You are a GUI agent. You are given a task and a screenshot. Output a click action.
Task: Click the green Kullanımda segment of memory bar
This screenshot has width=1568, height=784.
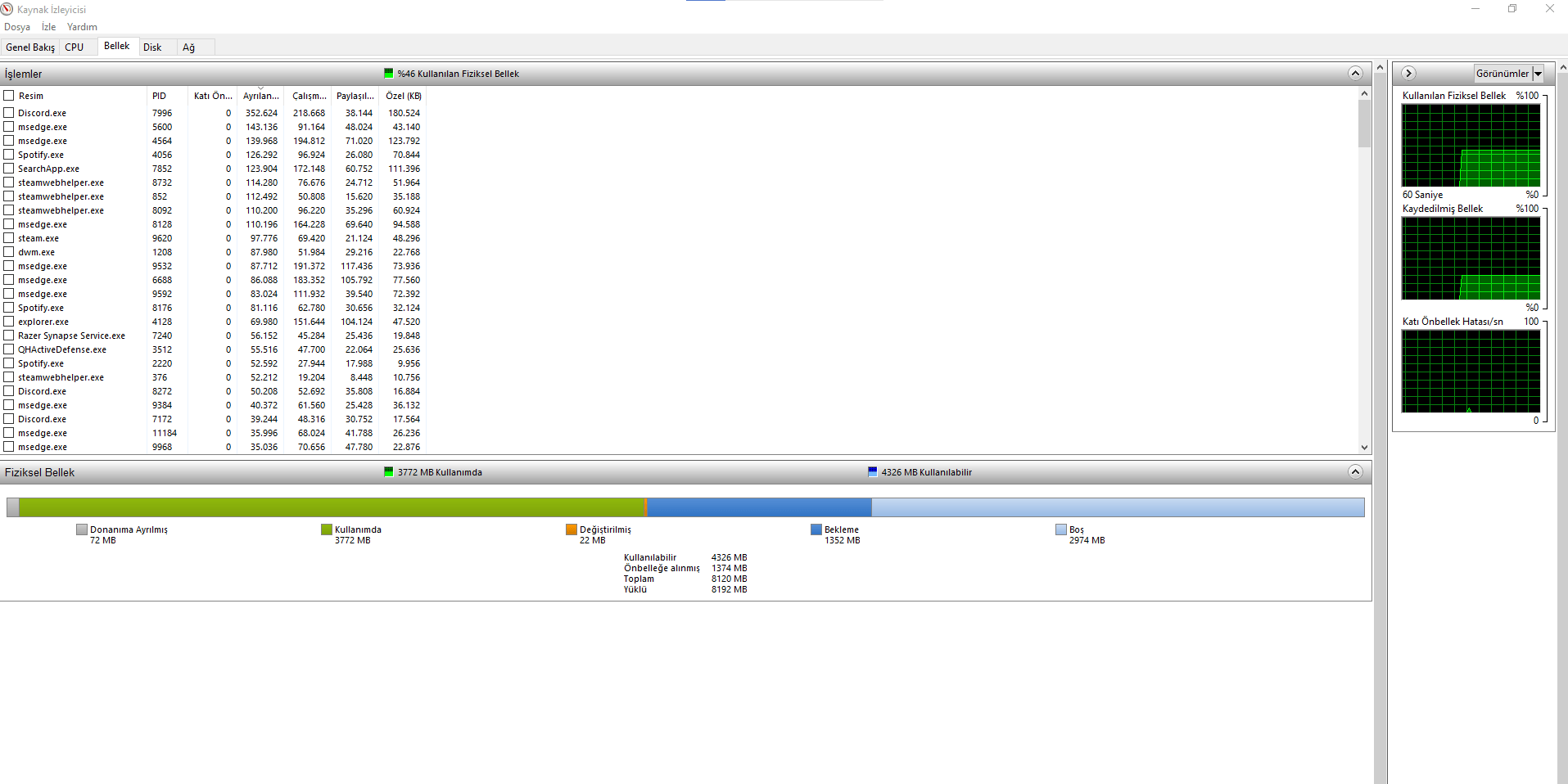pyautogui.click(x=332, y=507)
